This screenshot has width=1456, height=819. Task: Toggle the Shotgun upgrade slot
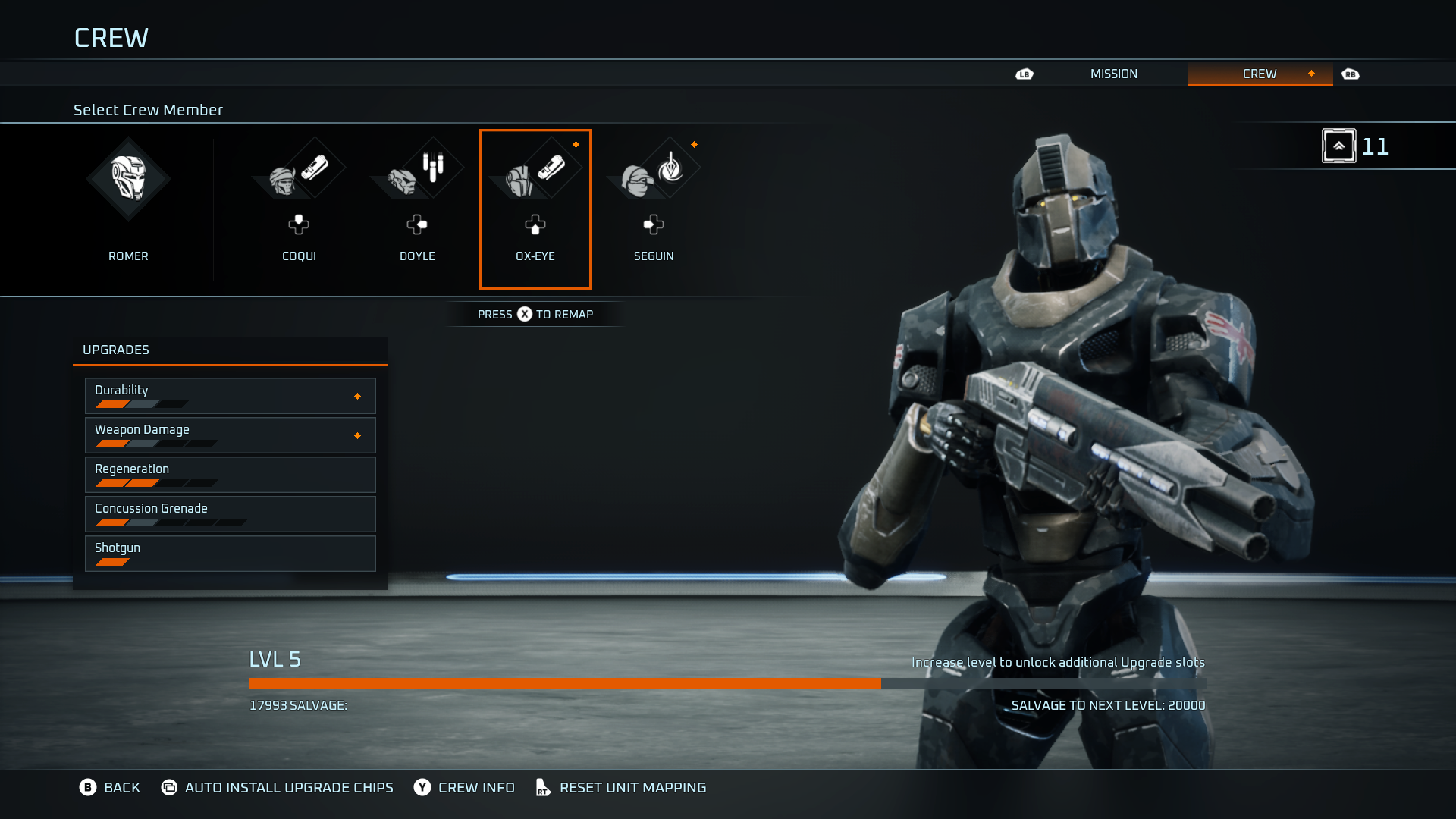tap(230, 553)
